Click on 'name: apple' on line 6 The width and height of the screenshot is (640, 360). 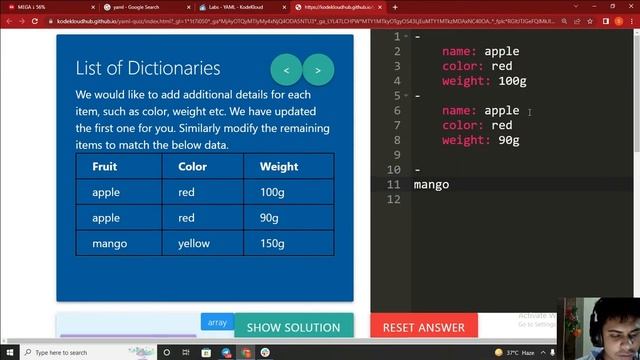click(x=480, y=111)
